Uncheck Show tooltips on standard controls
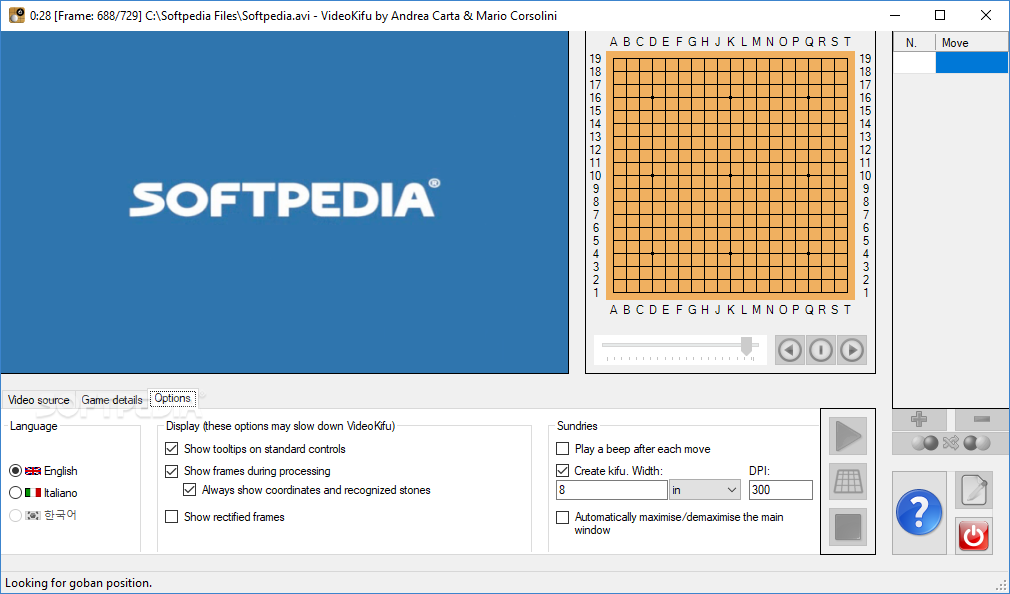 click(171, 448)
